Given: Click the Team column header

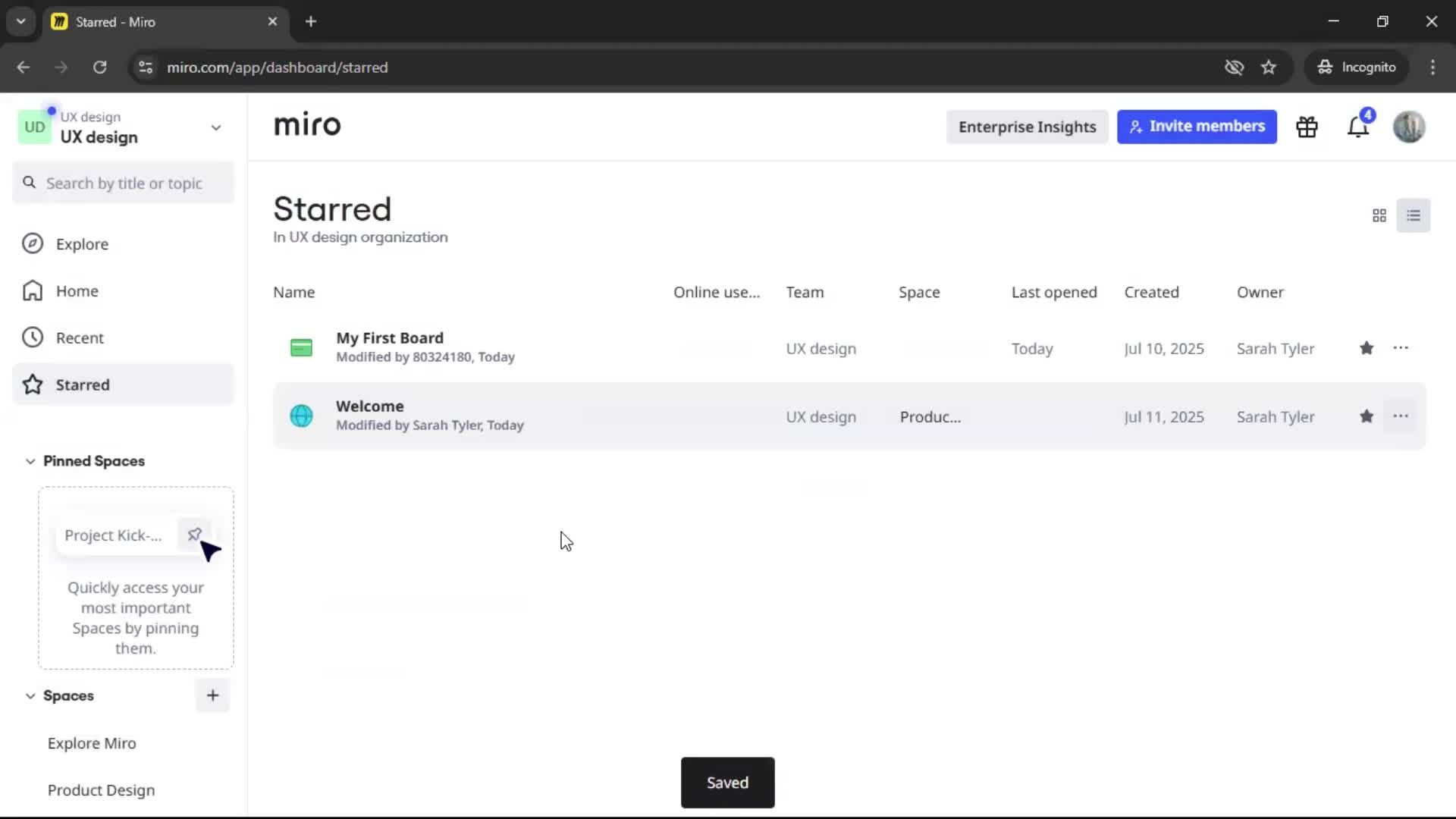Looking at the screenshot, I should (x=805, y=292).
